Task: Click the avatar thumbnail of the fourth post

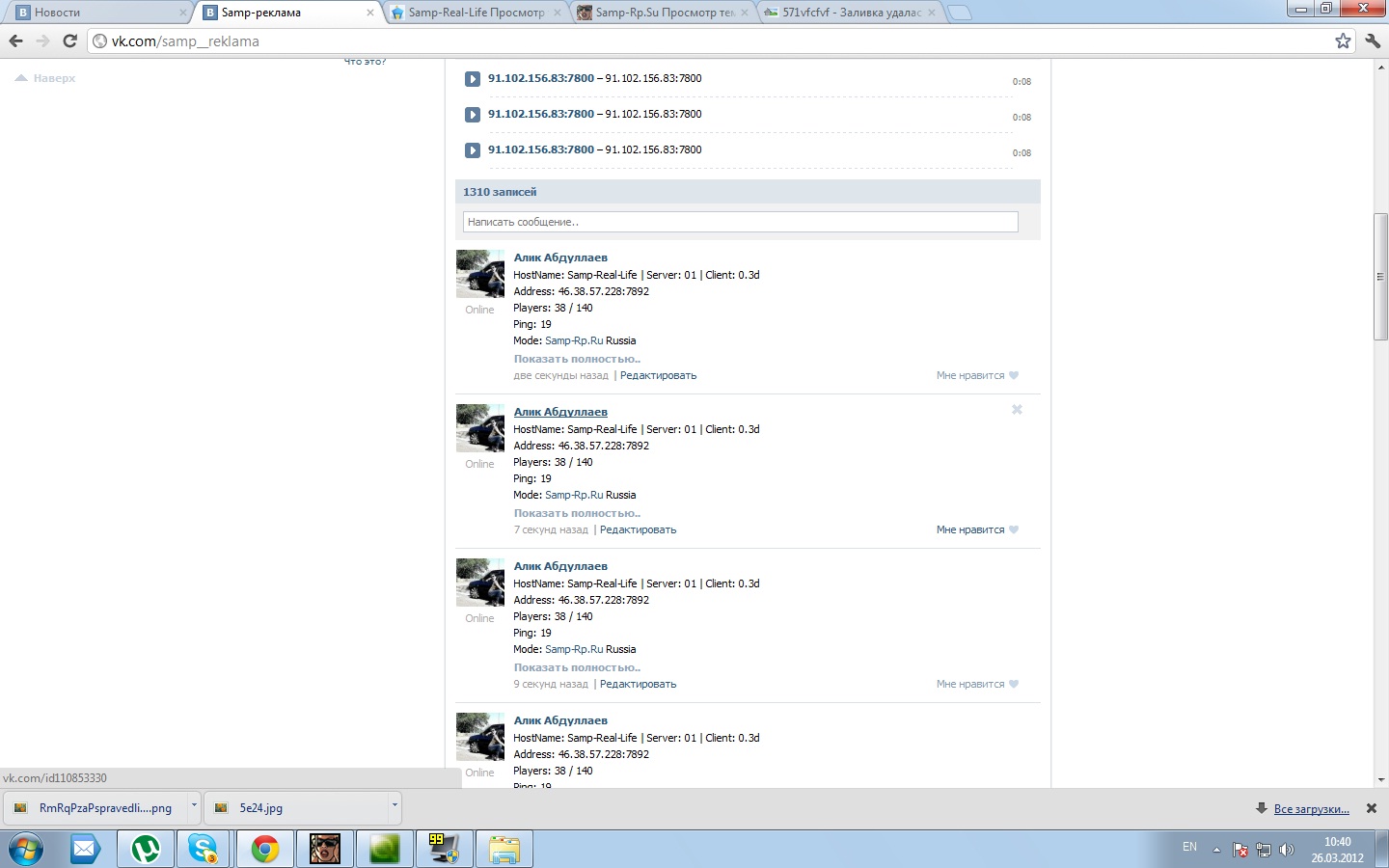Action: (480, 737)
